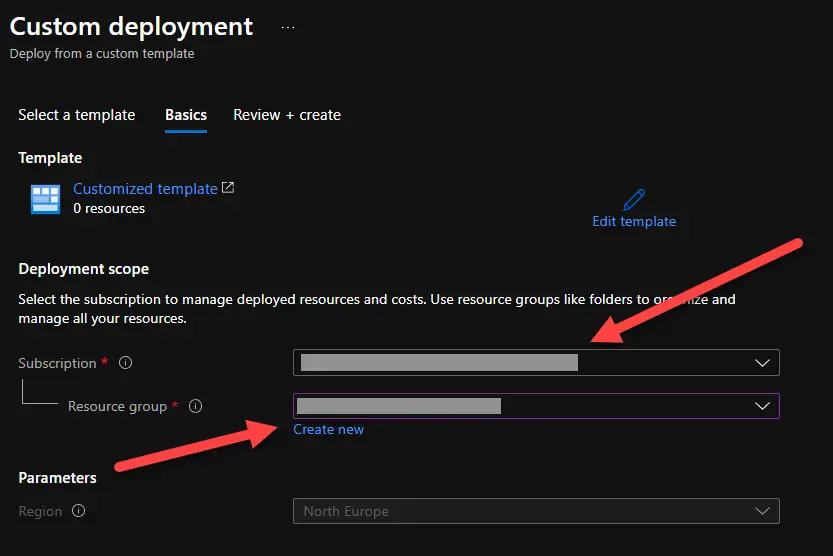Open the ellipsis menu beside Custom deployment
This screenshot has width=833, height=556.
coord(288,27)
